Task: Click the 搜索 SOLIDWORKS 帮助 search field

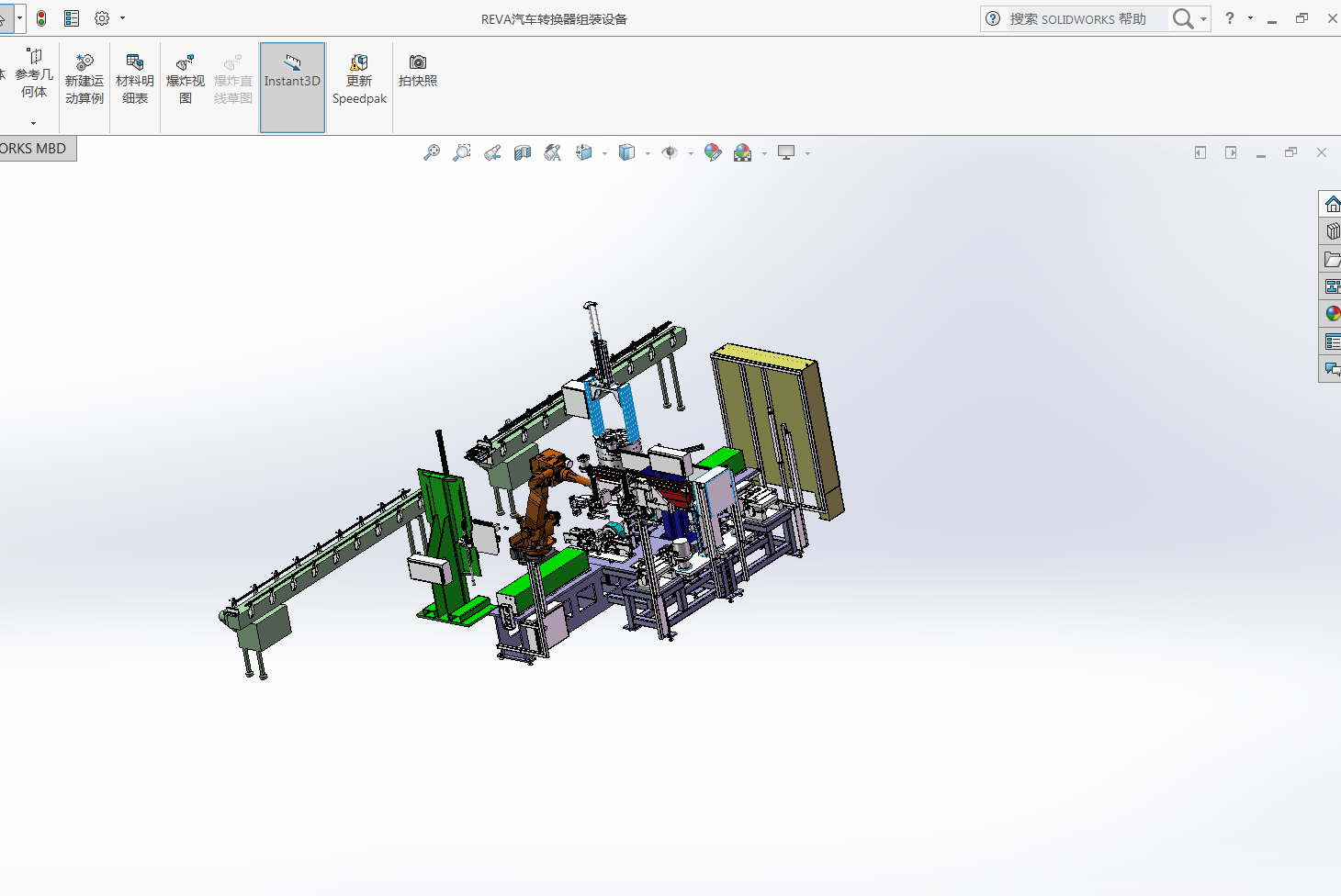Action: pos(1084,19)
